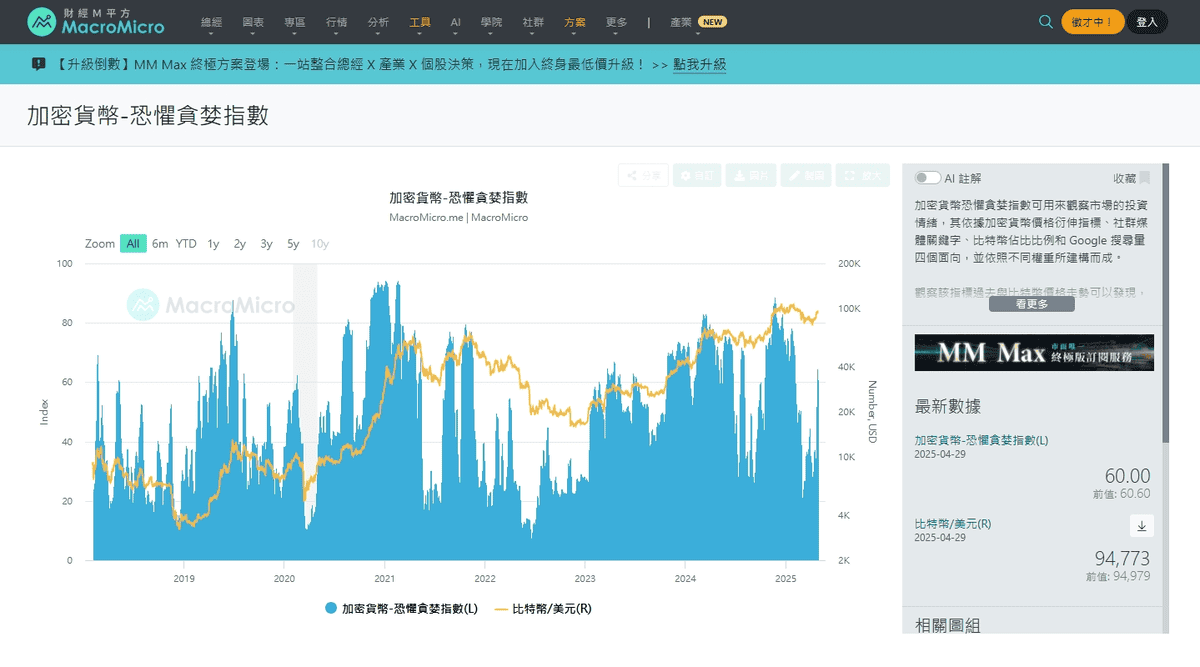The image size is (1200, 667).
Task: Select the YTD zoom range
Action: tap(186, 243)
